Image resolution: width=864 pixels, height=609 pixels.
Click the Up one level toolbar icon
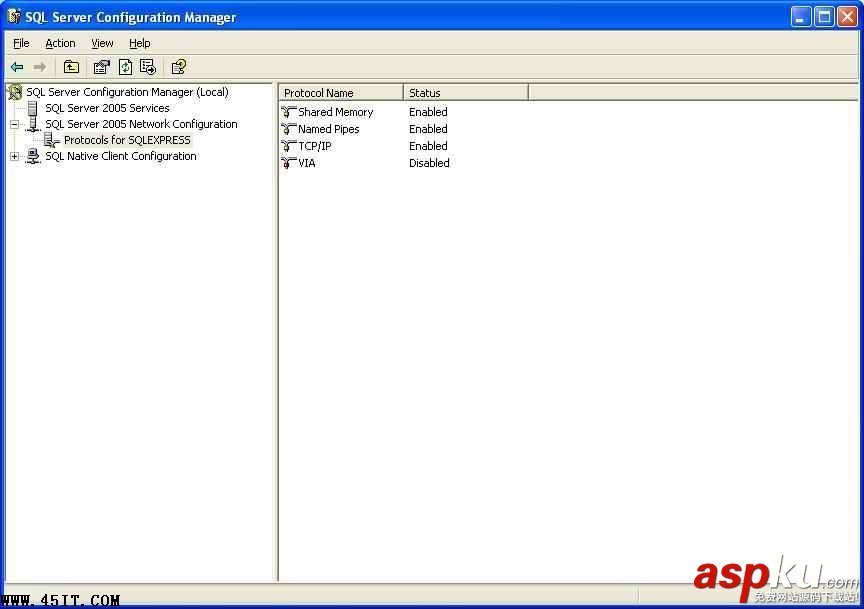(71, 67)
